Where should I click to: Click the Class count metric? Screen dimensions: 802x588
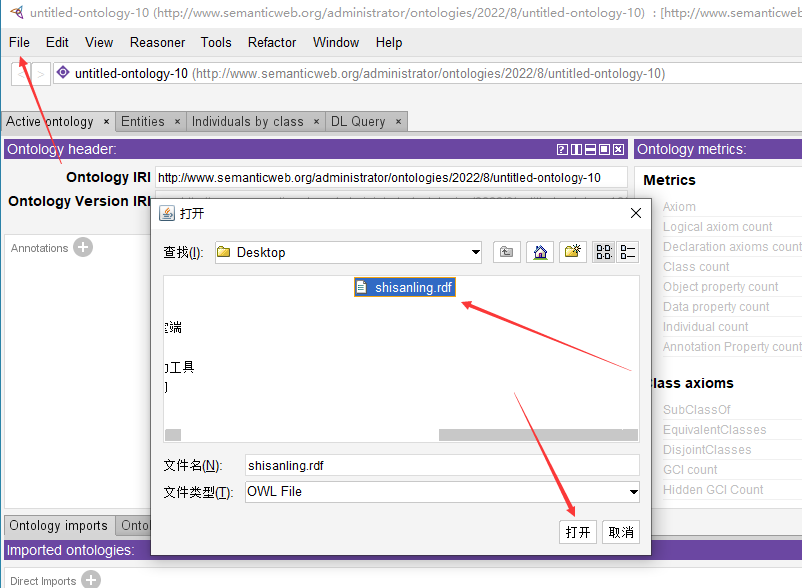[x=696, y=266]
